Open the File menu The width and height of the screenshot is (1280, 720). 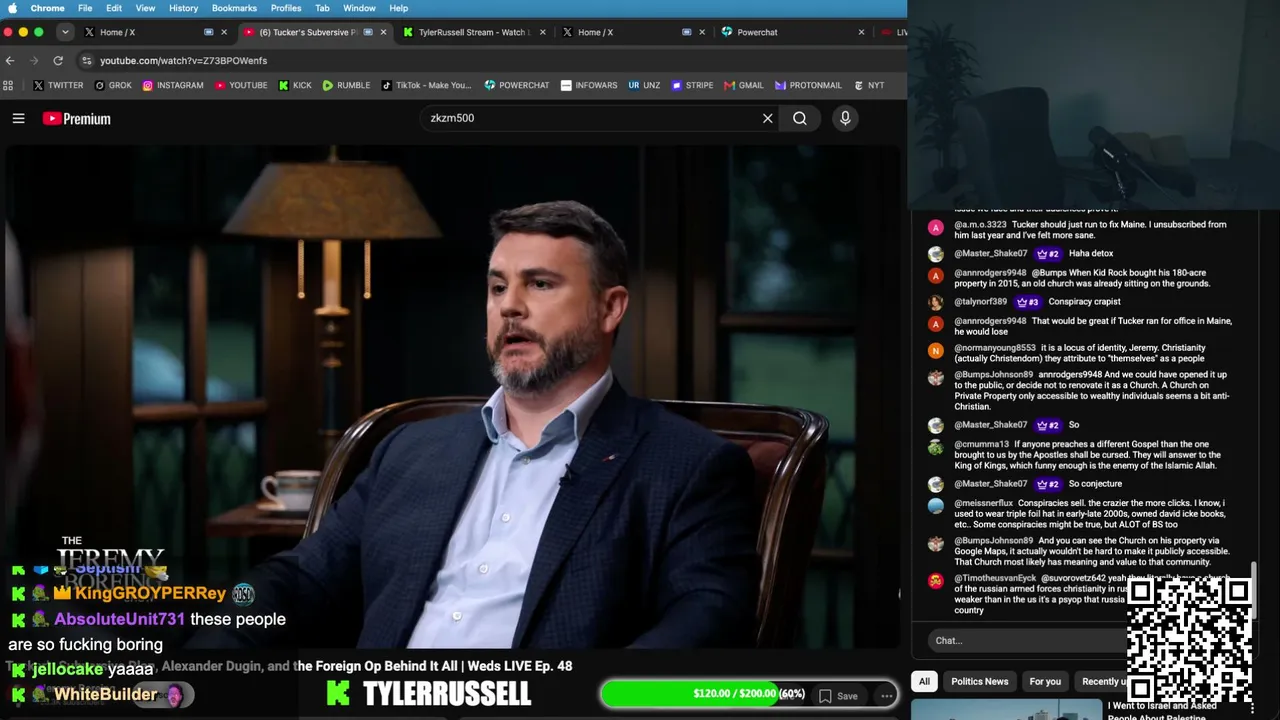coord(85,8)
